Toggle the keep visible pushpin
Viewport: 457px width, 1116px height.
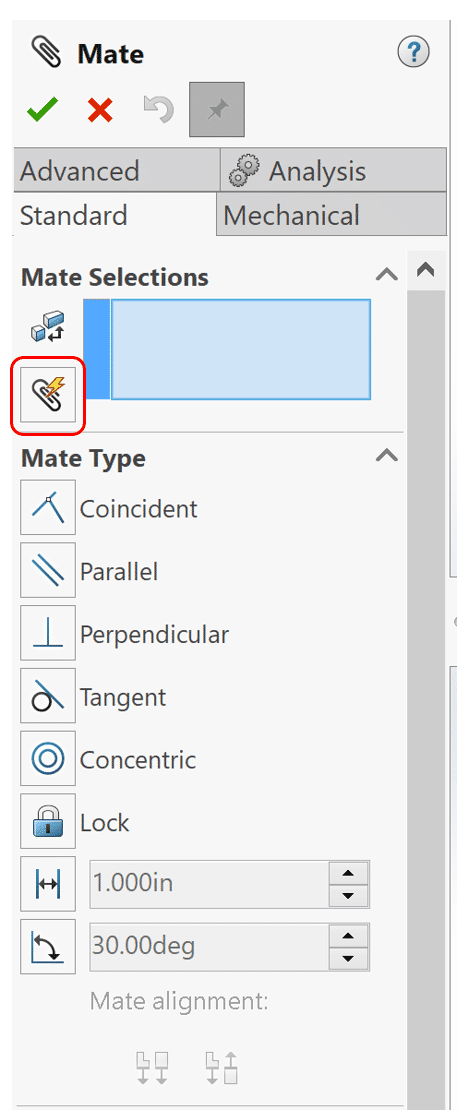click(x=216, y=110)
